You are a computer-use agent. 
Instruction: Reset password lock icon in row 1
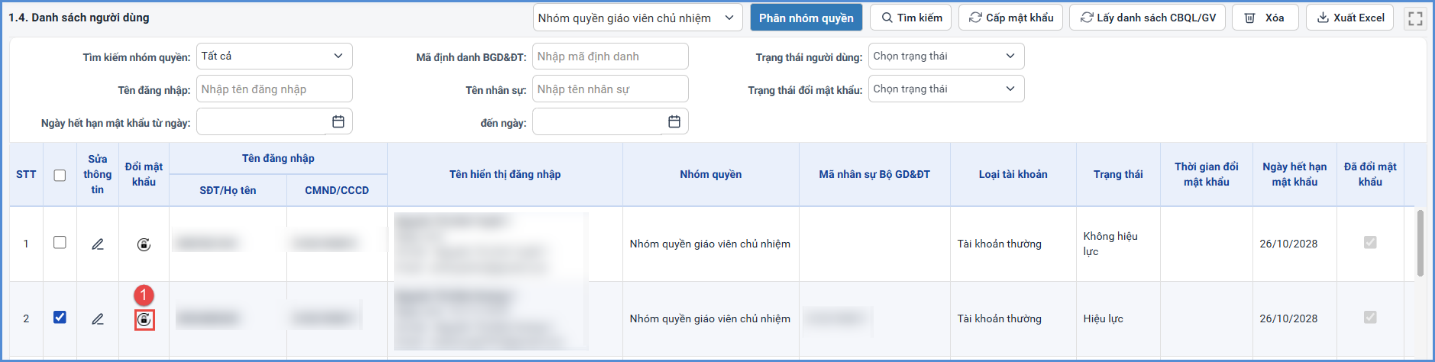point(144,244)
